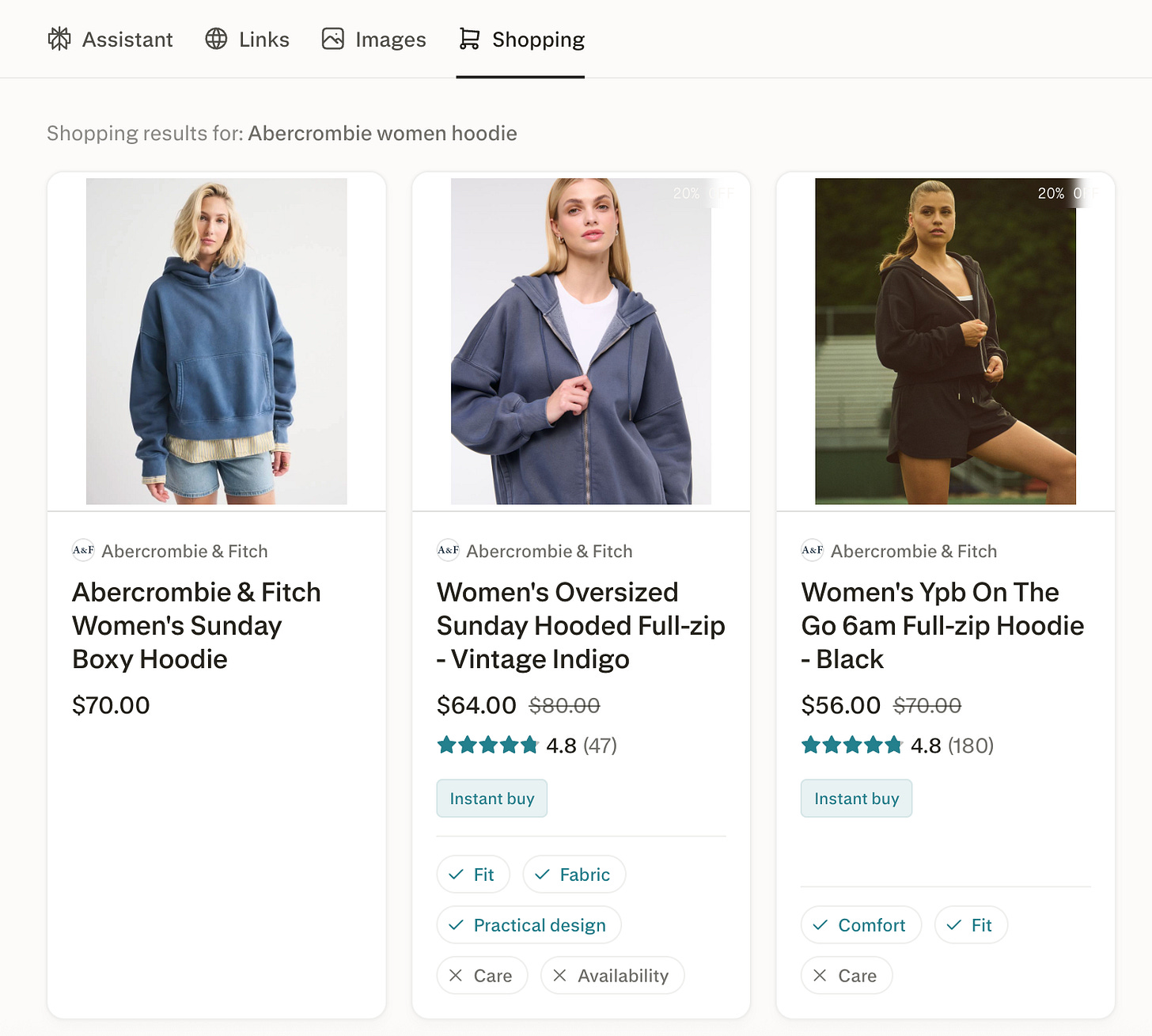The width and height of the screenshot is (1152, 1036).
Task: Open Abercrombie & Fitch Women's Sunday Boxy Hoodie title
Action: pyautogui.click(x=196, y=625)
